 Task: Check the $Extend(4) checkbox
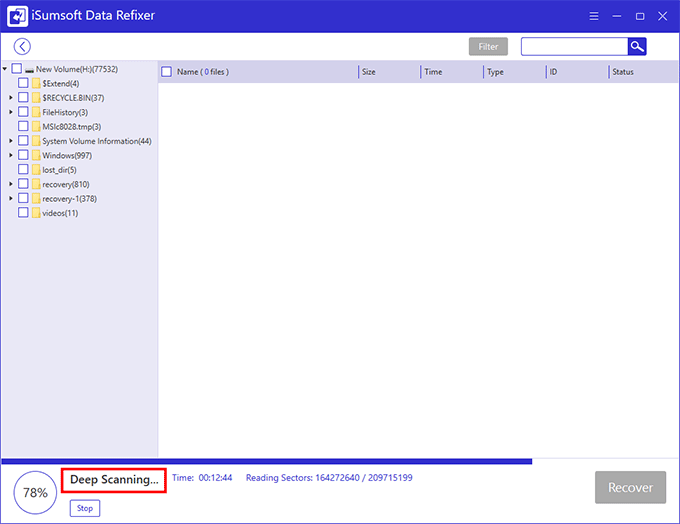[23, 83]
